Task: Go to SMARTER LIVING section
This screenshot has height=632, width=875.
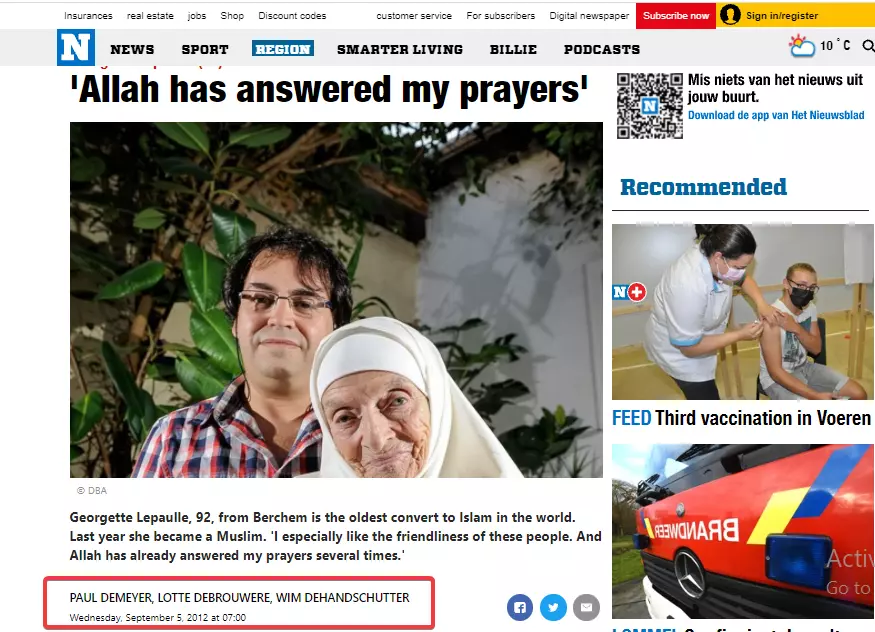Action: pos(400,50)
